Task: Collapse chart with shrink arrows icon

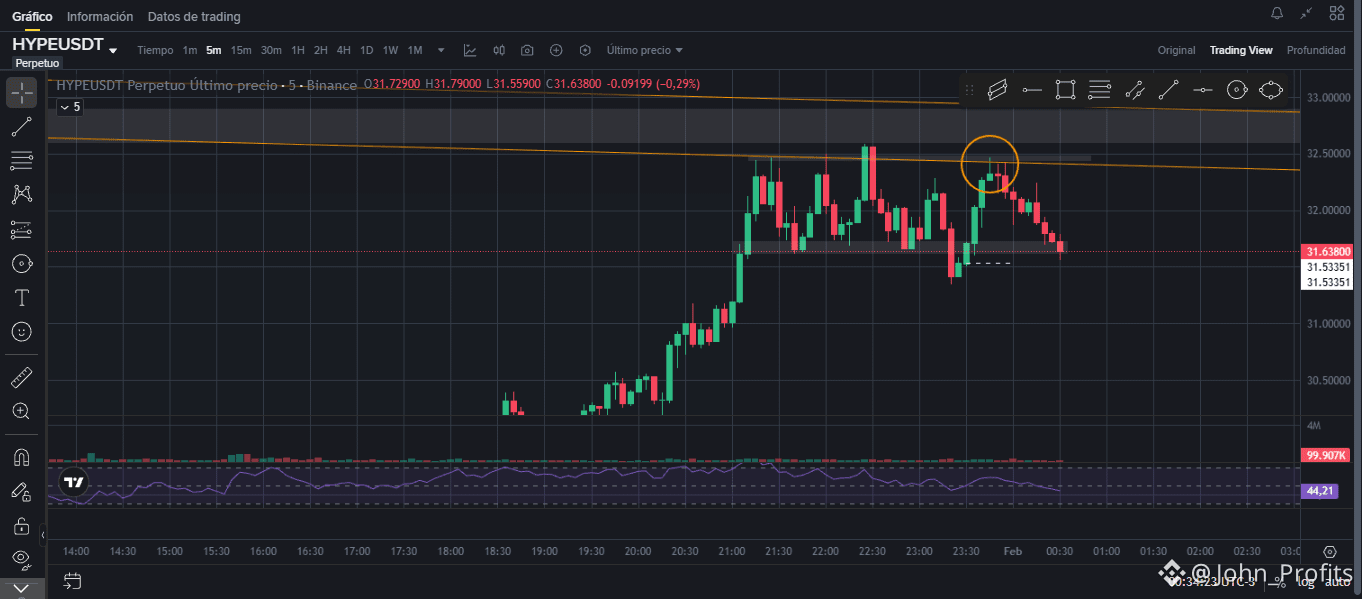Action: [x=1306, y=13]
